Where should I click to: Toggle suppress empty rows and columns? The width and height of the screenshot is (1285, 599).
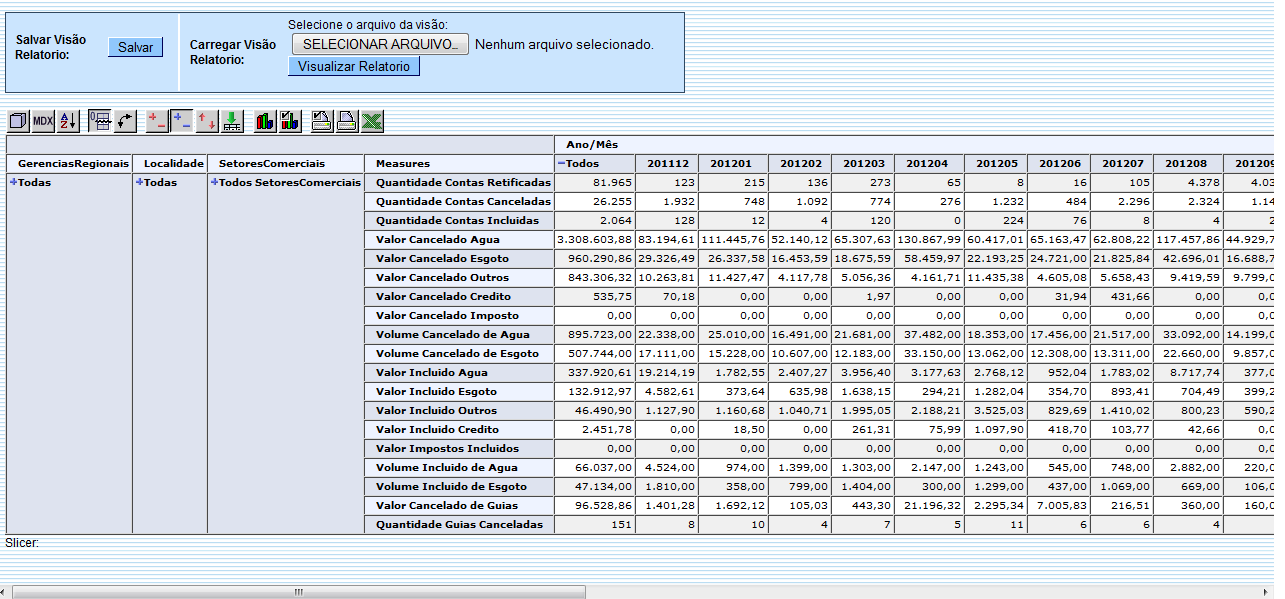tap(100, 121)
